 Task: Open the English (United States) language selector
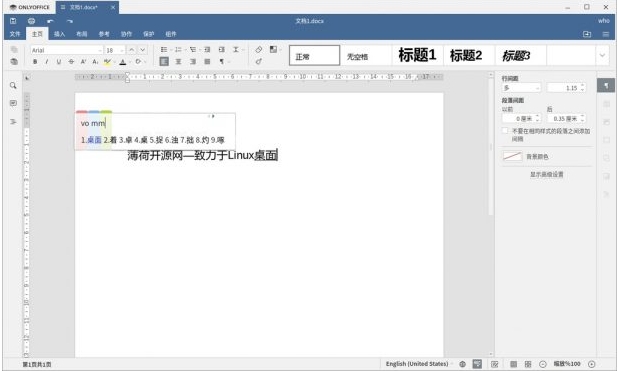[x=419, y=364]
